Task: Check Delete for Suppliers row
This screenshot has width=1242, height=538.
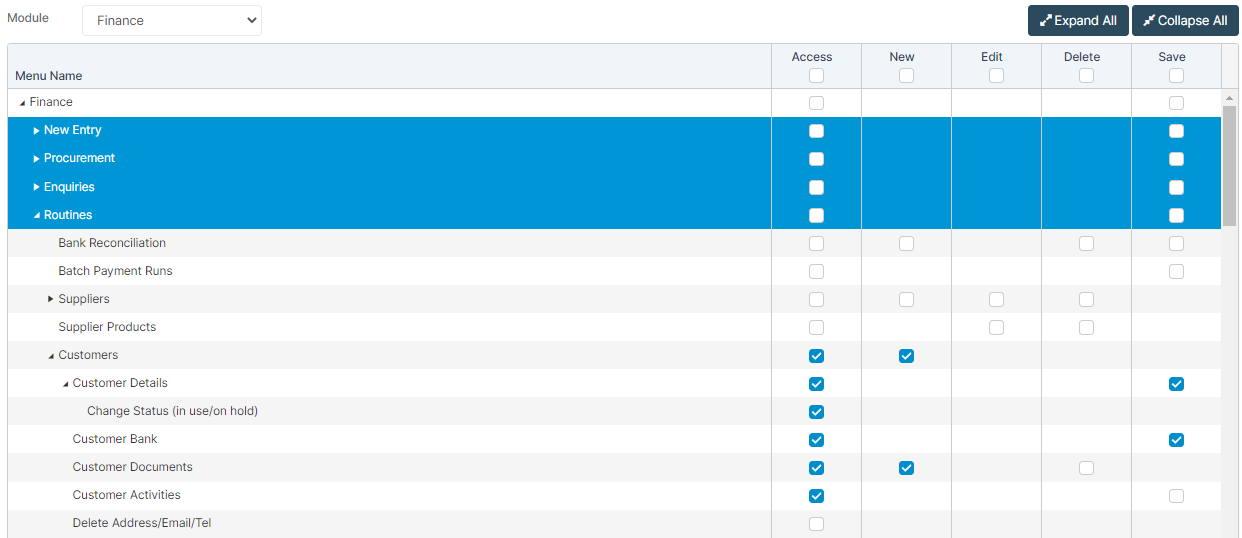Action: (x=1086, y=299)
